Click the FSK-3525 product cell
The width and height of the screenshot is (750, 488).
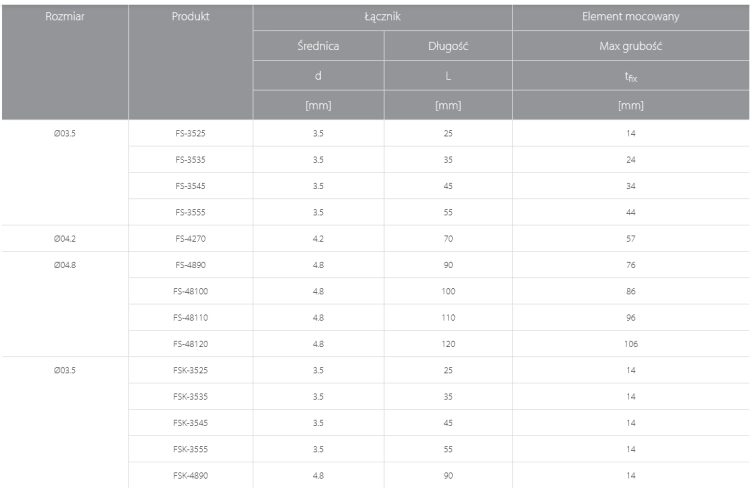(x=190, y=370)
